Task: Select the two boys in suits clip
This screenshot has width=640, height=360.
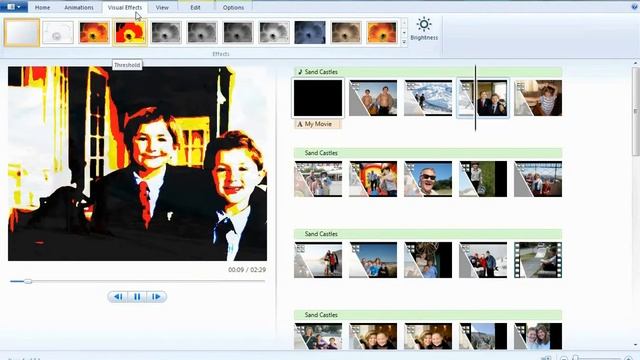Action: click(x=483, y=98)
